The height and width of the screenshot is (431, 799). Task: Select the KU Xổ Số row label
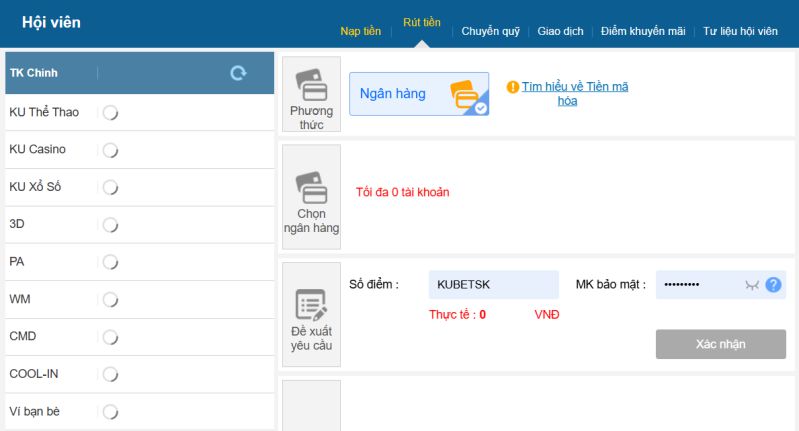[x=35, y=186]
